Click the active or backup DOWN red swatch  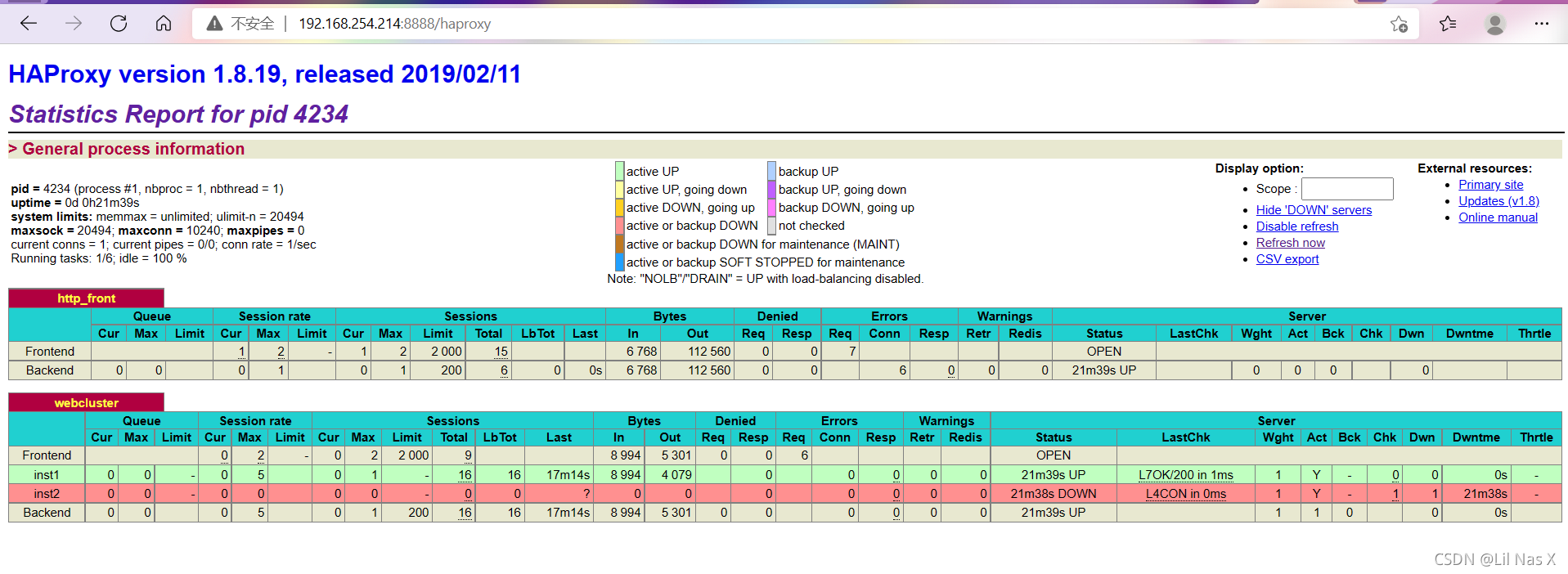(619, 226)
